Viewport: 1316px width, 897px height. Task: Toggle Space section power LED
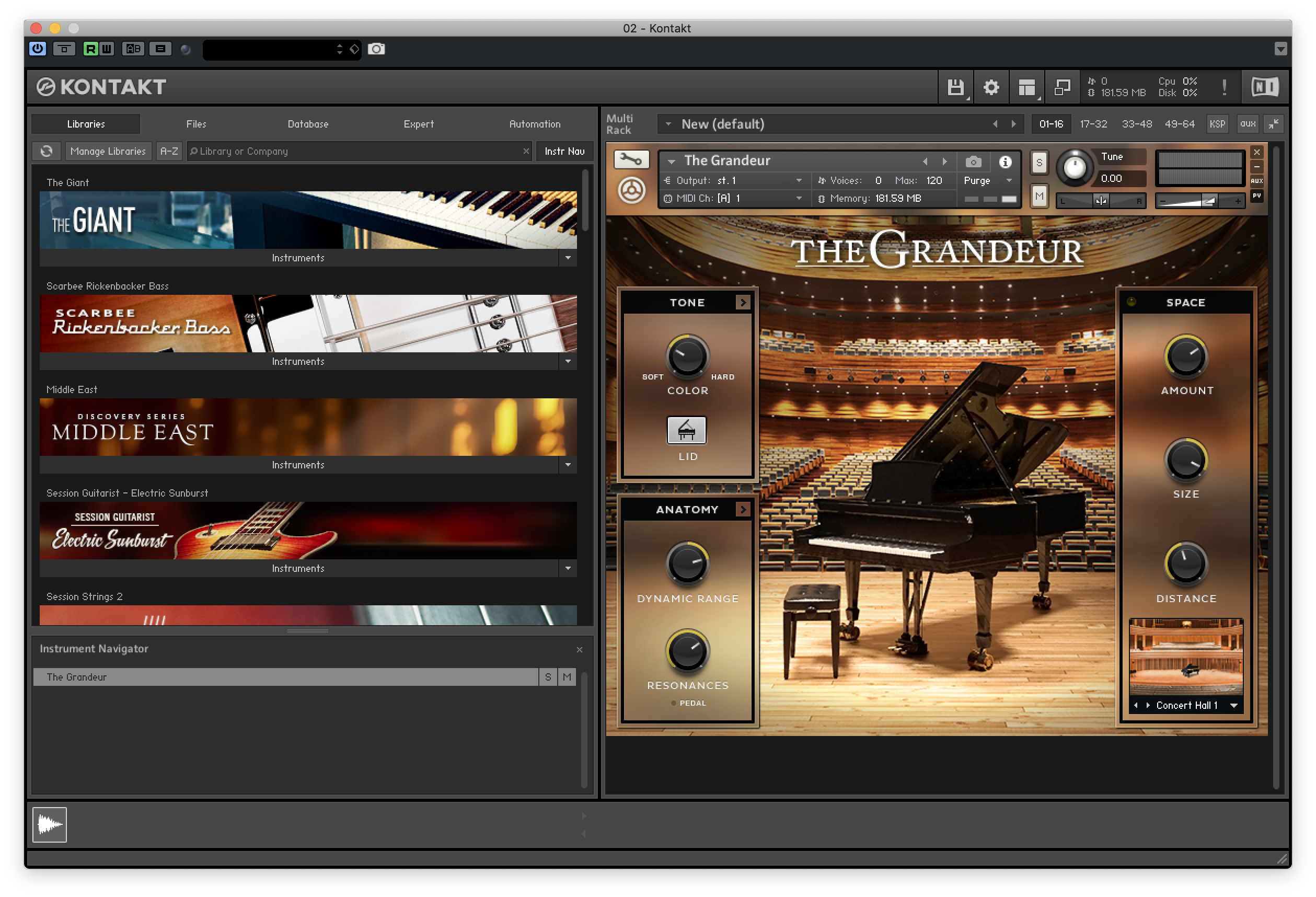1132,302
